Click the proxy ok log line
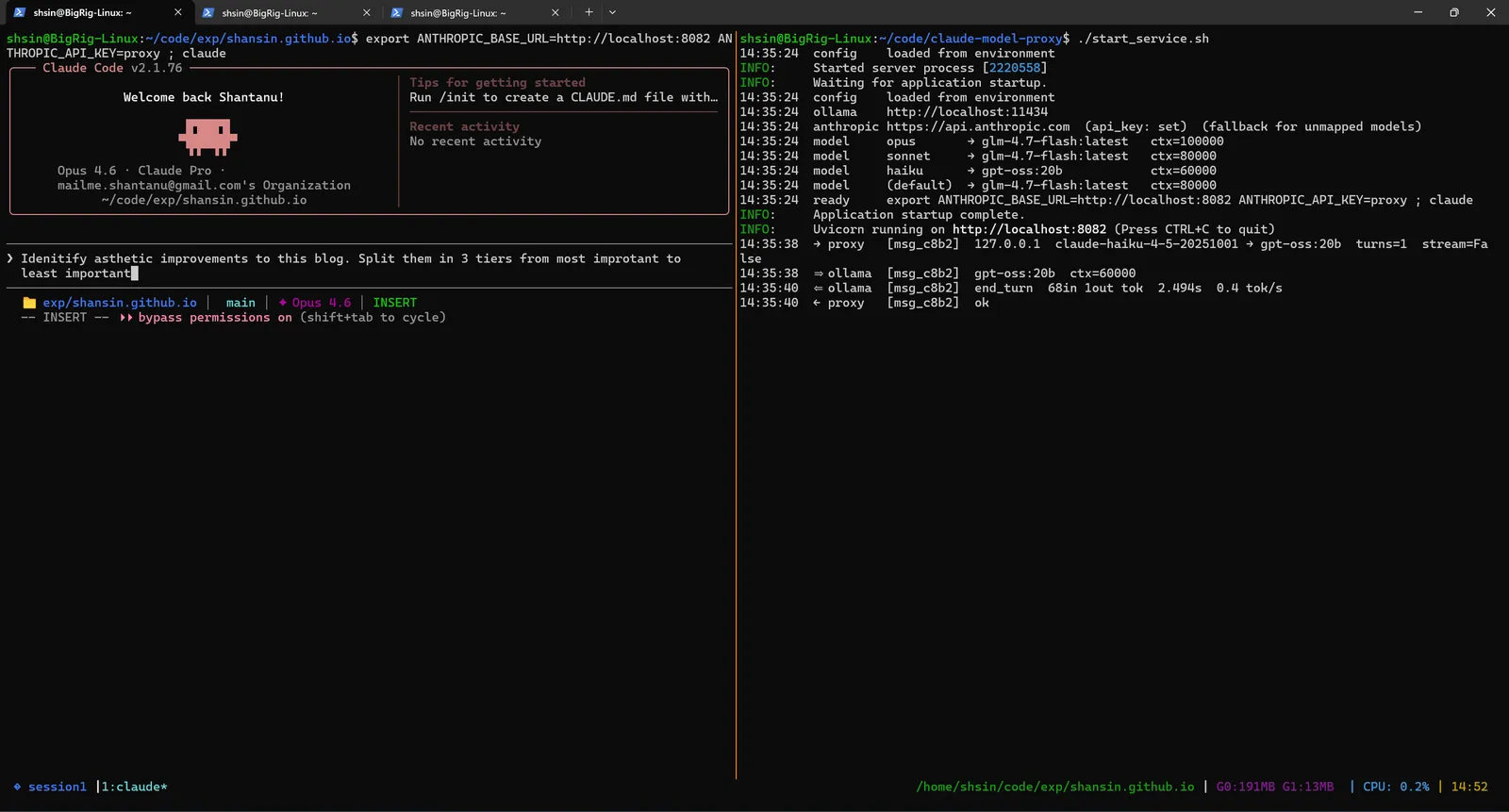 (x=865, y=303)
